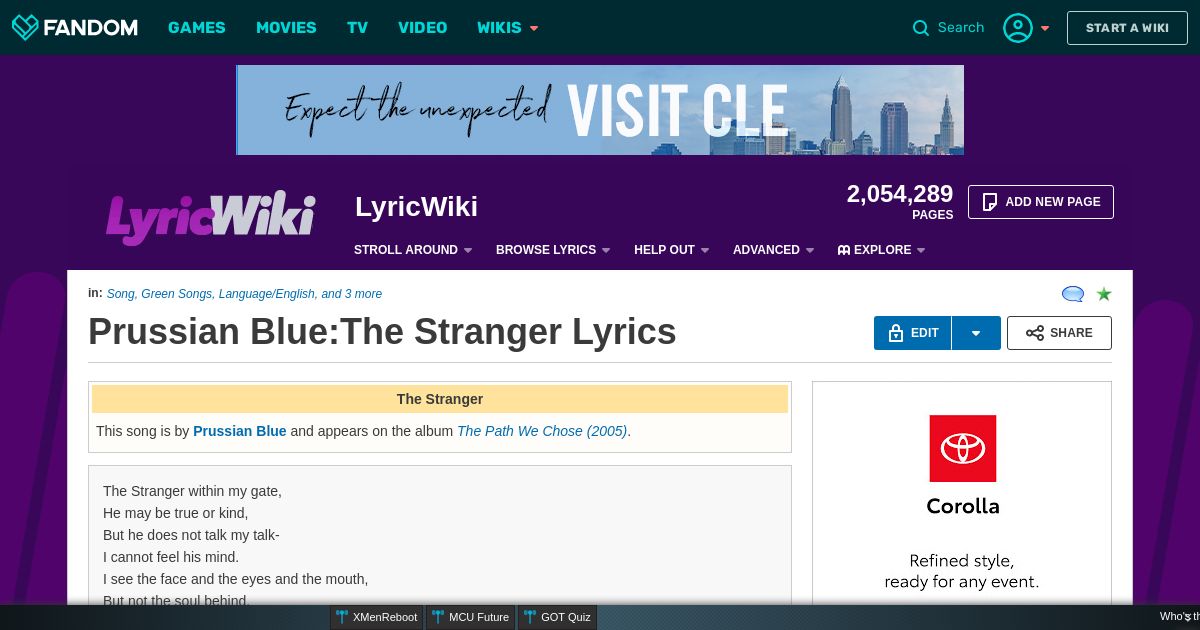Click the 2,054,289 pages counter
Image resolution: width=1200 pixels, height=630 pixels.
[x=900, y=200]
